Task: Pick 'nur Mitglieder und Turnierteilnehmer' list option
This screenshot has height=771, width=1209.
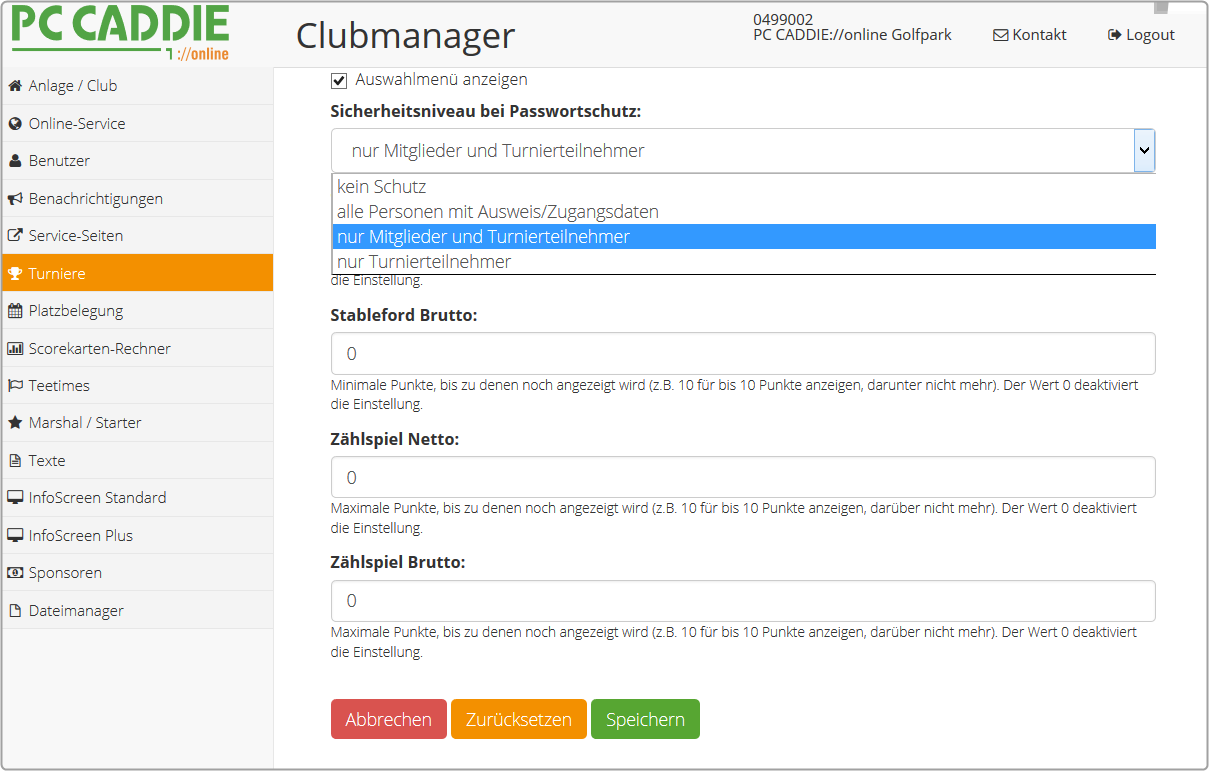Action: tap(743, 237)
